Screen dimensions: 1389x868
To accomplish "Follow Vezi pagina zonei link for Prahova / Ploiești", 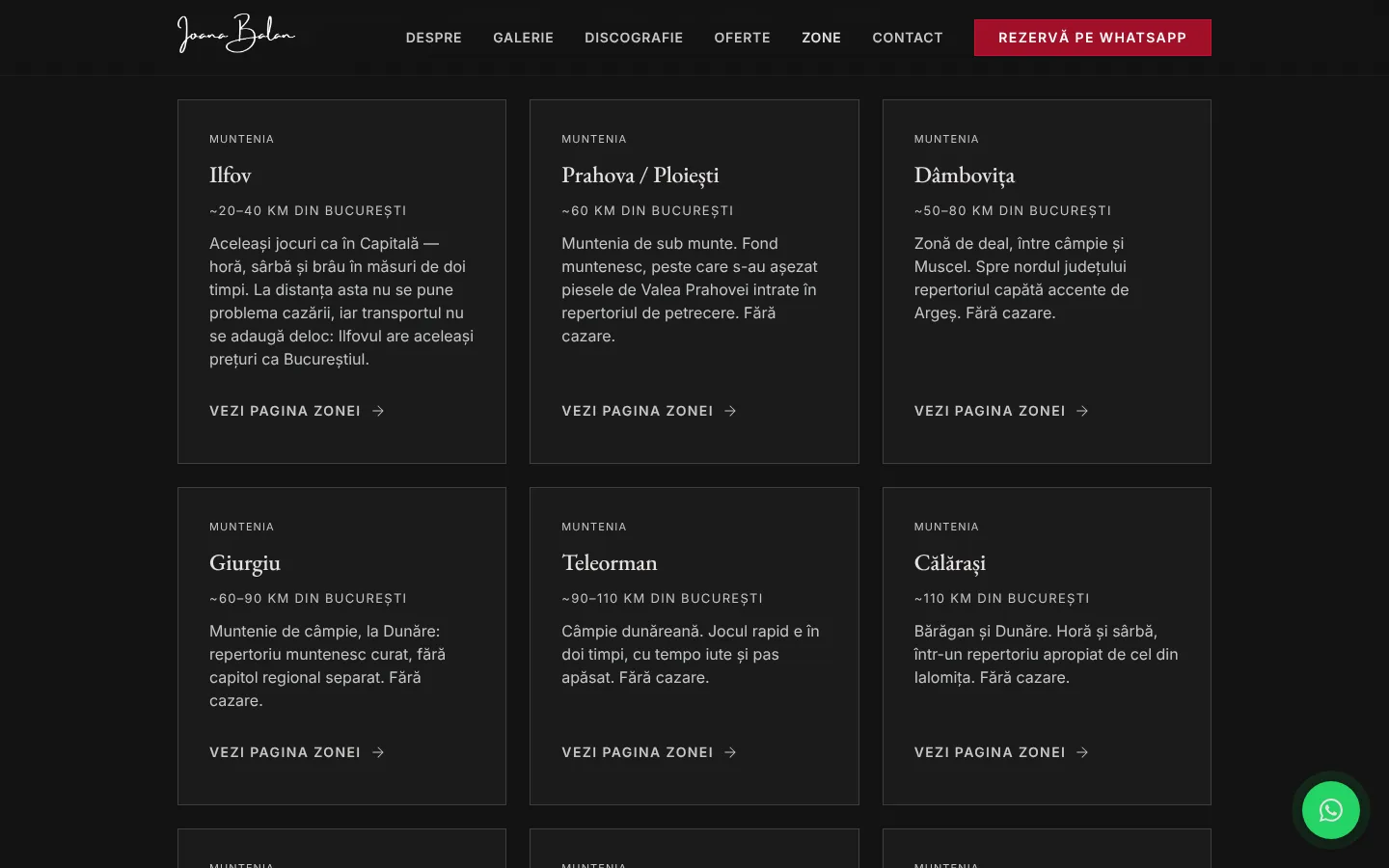I will pyautogui.click(x=649, y=411).
